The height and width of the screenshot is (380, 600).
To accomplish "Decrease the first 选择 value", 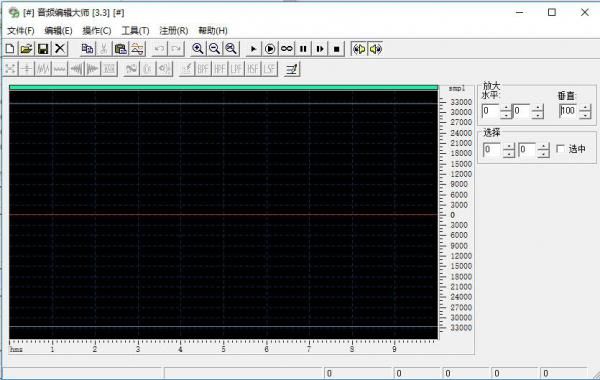I will [x=509, y=153].
